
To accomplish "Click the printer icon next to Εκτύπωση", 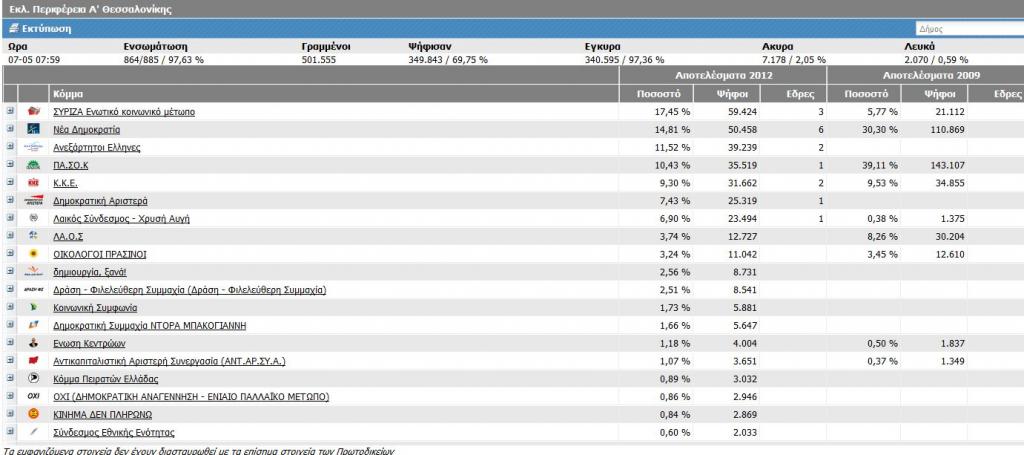I will click(14, 29).
